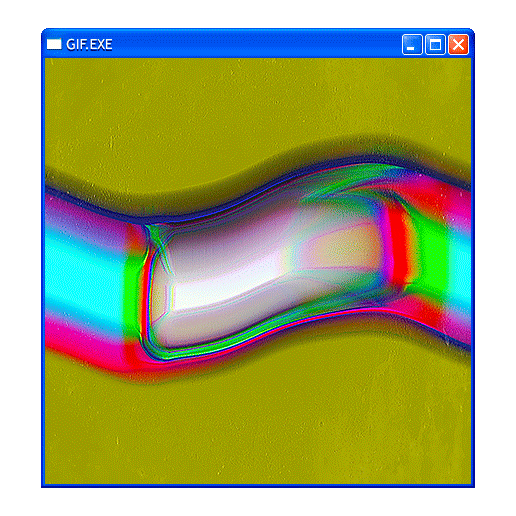Click the GIF.EXE title text

(x=89, y=45)
